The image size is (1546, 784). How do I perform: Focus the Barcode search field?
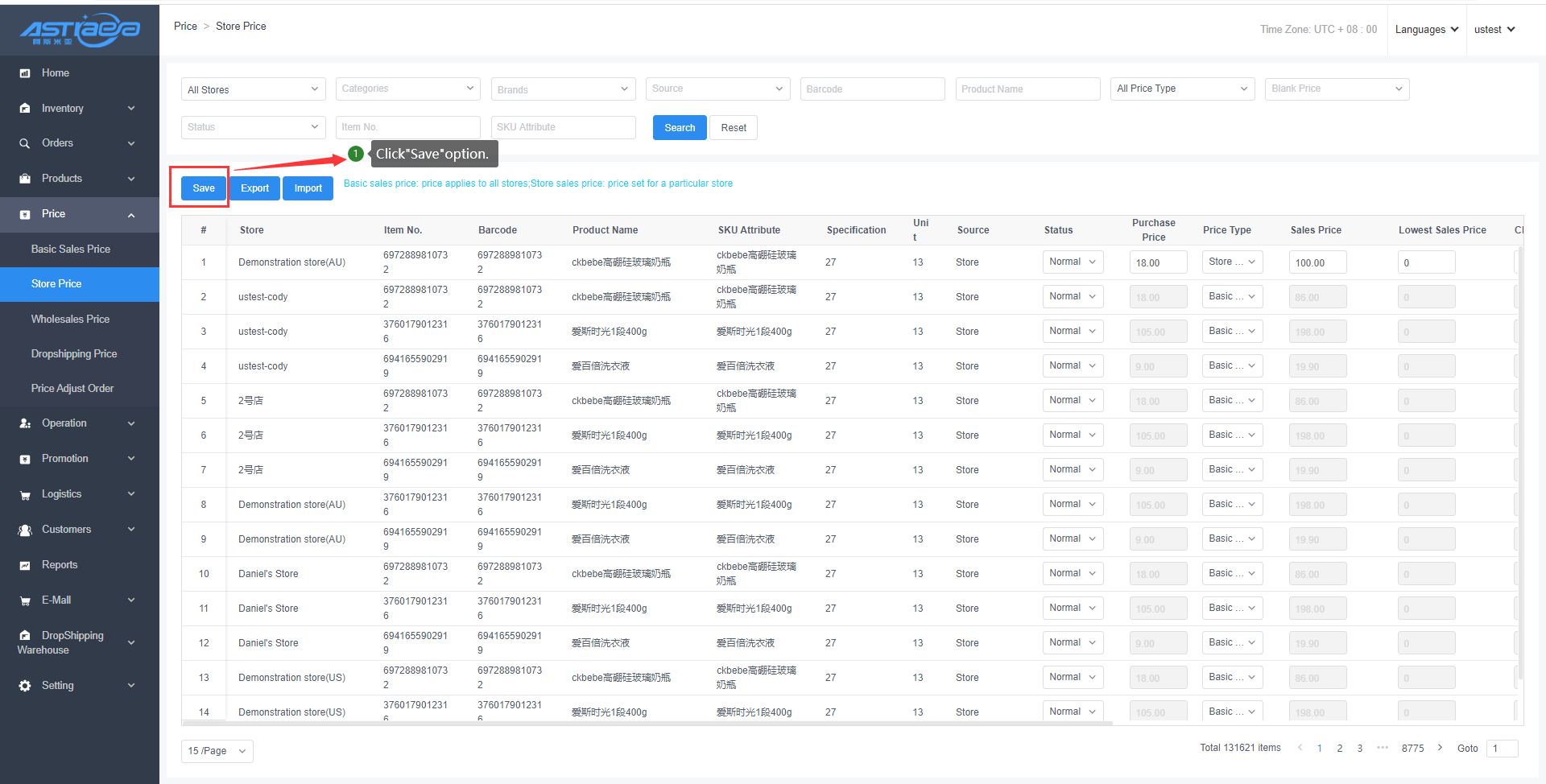(x=872, y=89)
